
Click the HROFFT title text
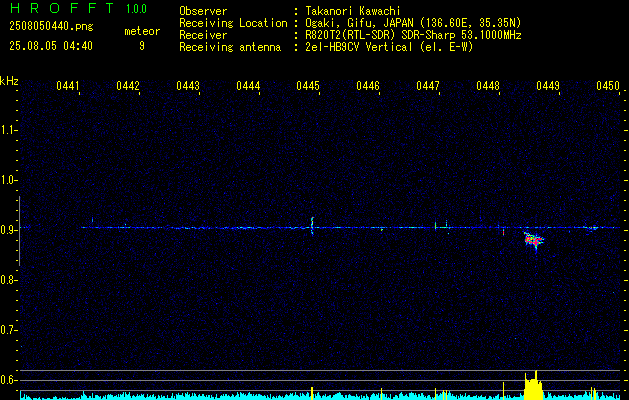point(62,8)
